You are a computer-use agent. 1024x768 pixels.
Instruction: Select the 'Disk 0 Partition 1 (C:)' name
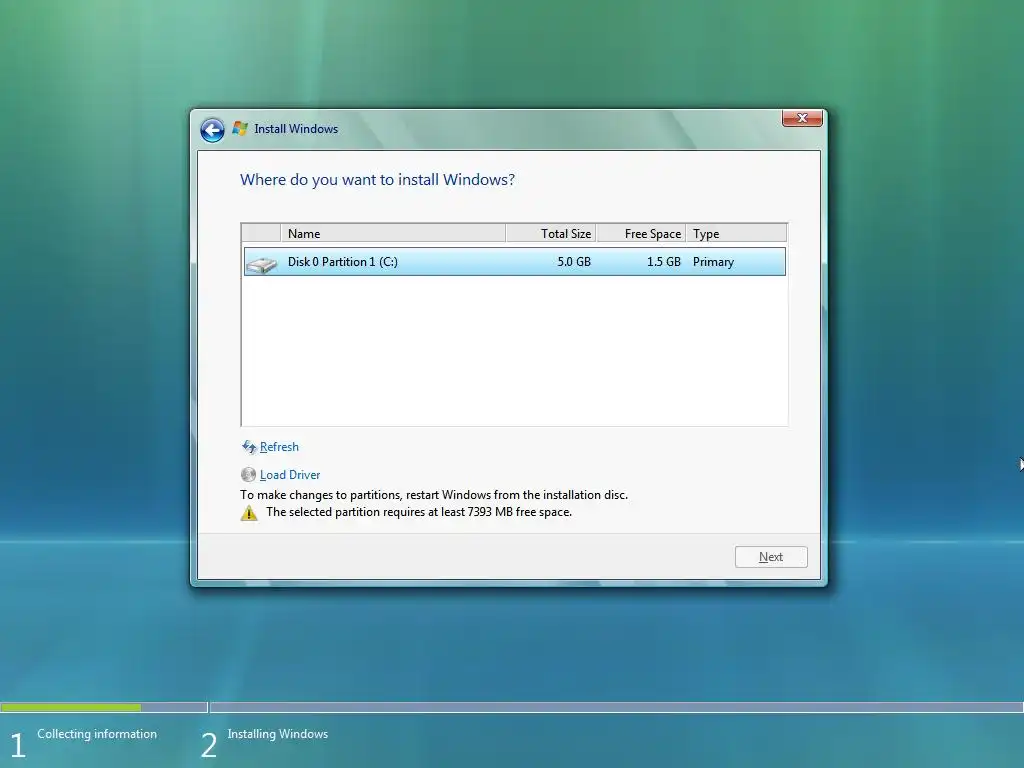[x=343, y=262]
